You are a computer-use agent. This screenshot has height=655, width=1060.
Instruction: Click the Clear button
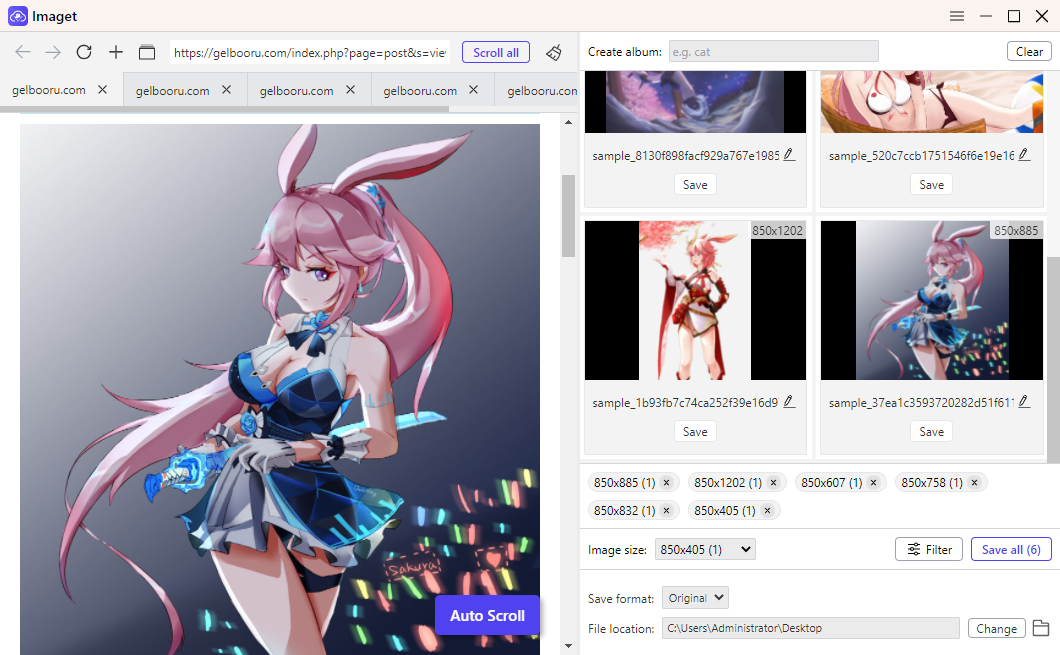[1029, 51]
